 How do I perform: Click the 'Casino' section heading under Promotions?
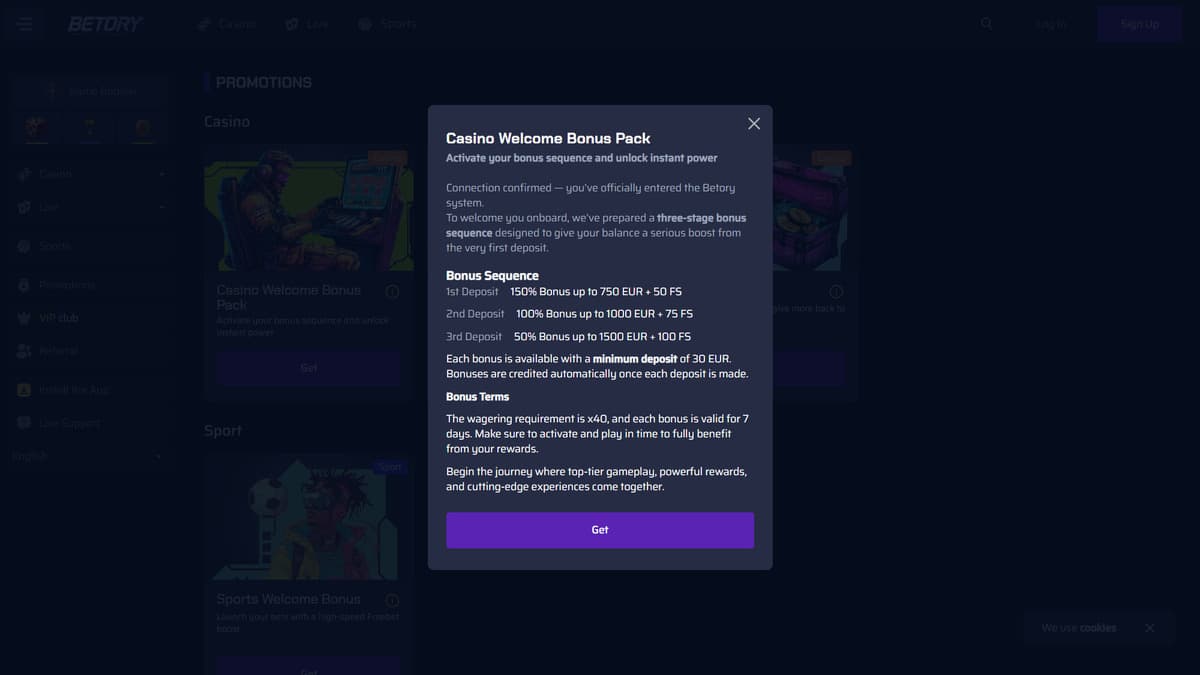[227, 121]
